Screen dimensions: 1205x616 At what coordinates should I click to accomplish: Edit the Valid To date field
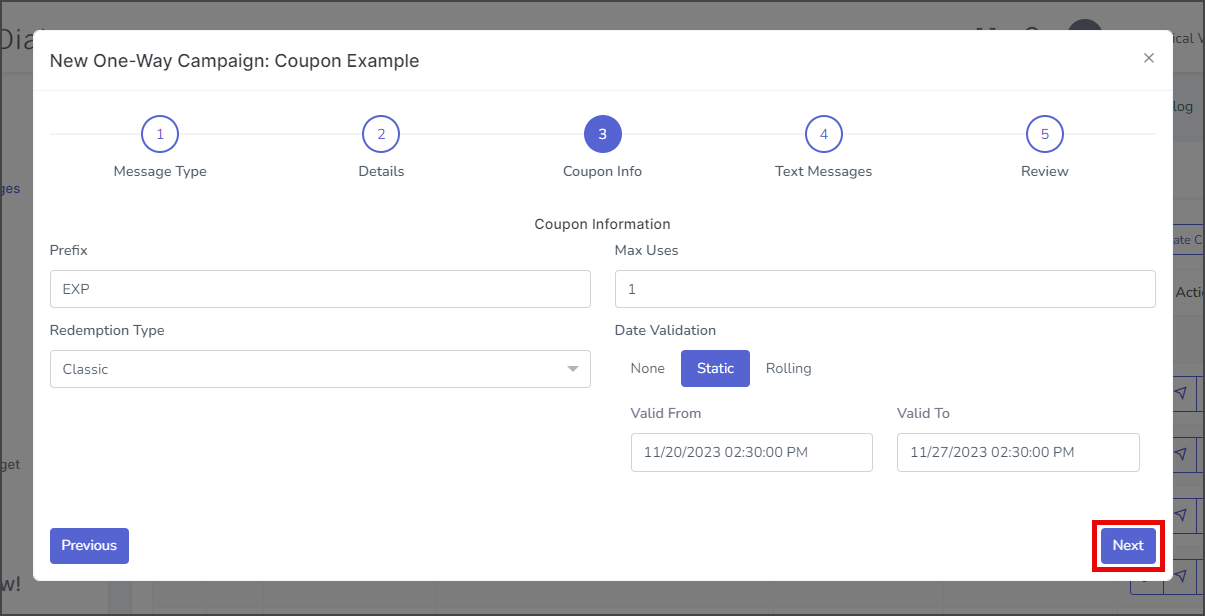[1018, 452]
